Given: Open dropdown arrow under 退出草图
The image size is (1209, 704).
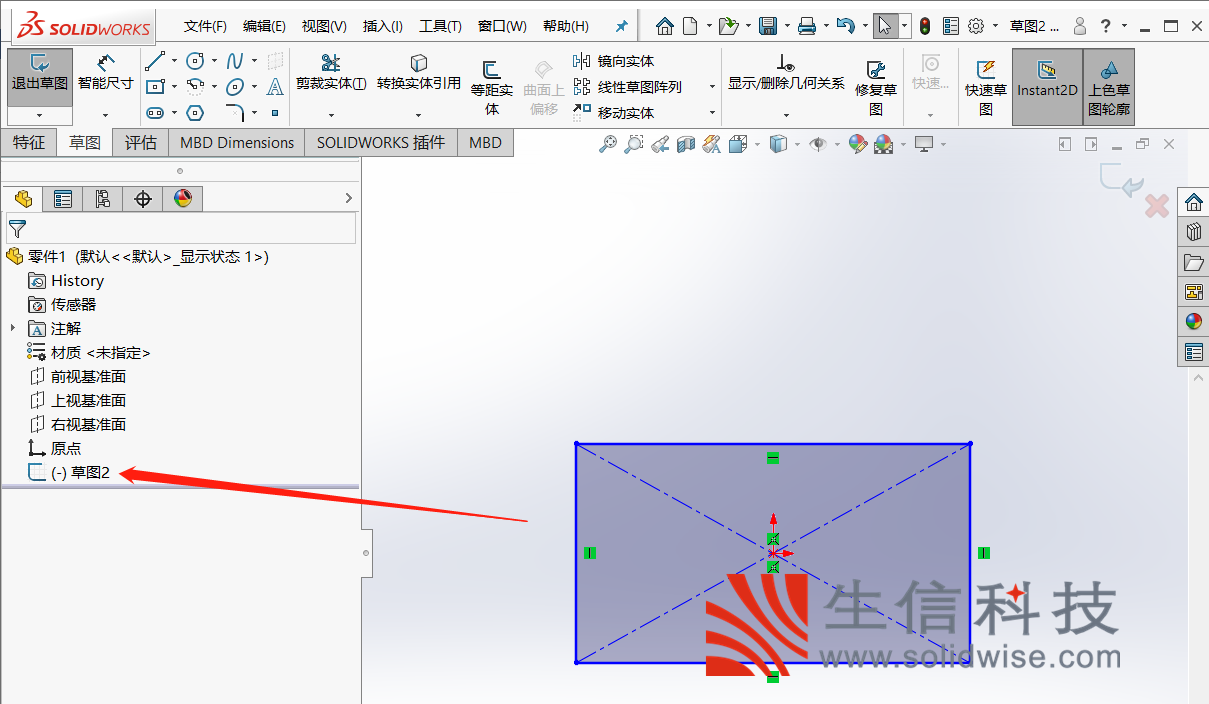Looking at the screenshot, I should pos(40,115).
